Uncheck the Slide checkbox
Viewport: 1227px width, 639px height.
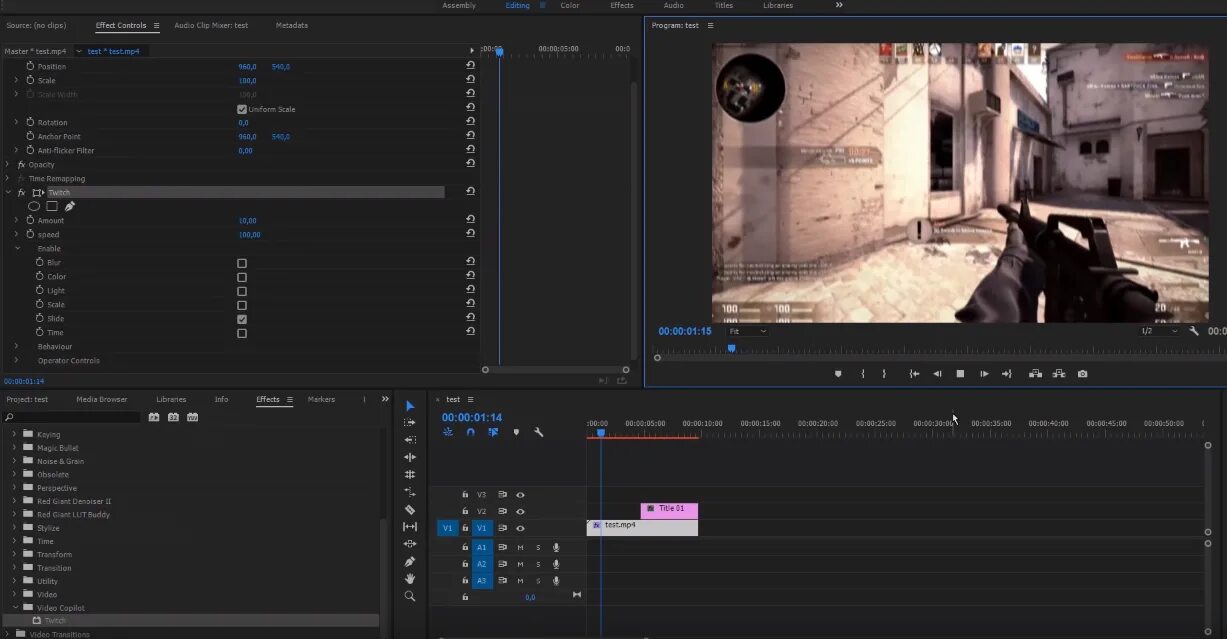(x=242, y=319)
